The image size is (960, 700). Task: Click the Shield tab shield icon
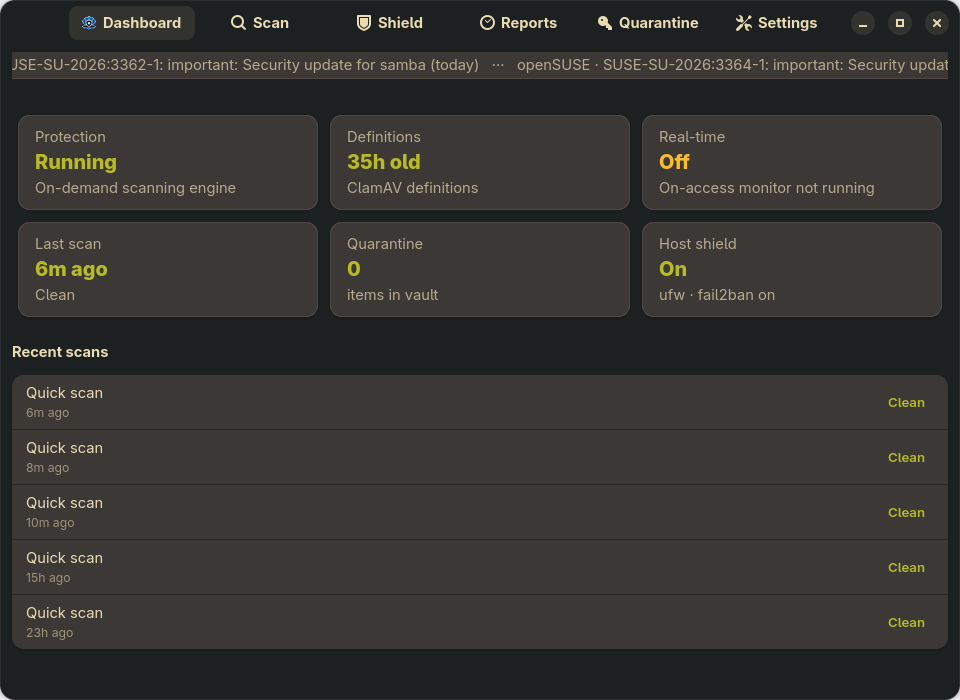[x=364, y=23]
